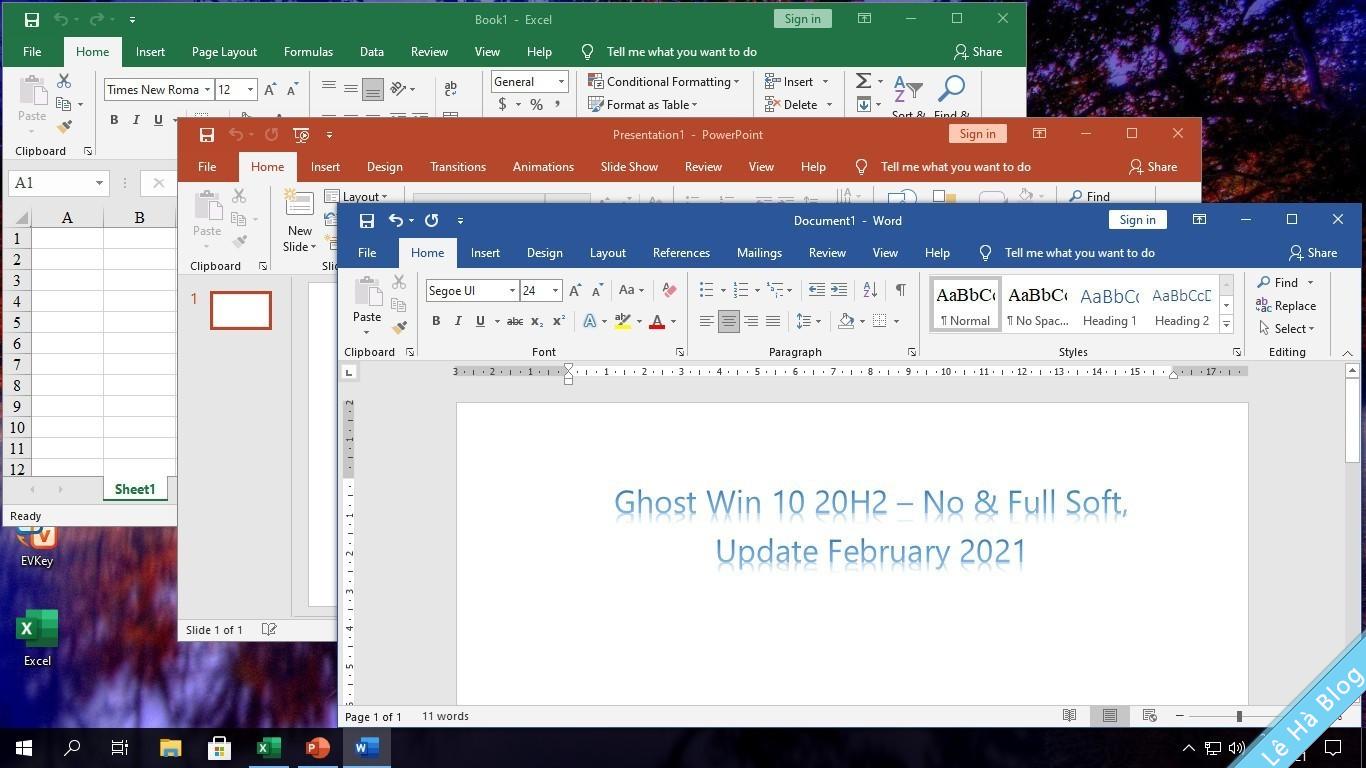Viewport: 1366px width, 768px height.
Task: Click the Sign in button in Word
Action: tap(1137, 220)
